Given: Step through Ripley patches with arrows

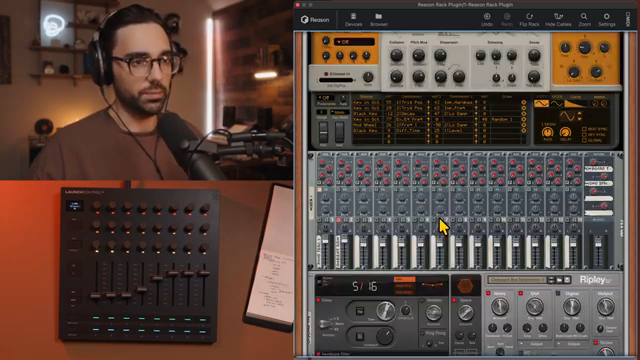Looking at the screenshot, I should (x=551, y=280).
